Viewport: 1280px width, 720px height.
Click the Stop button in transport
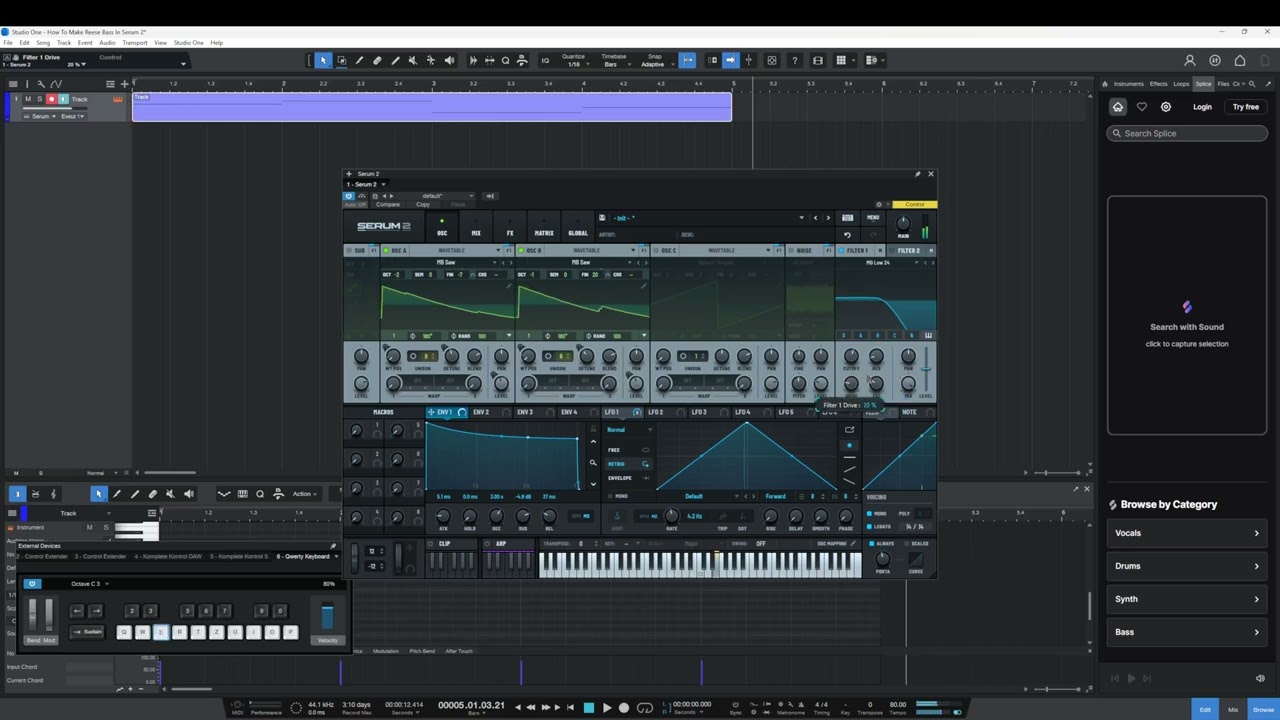(x=588, y=708)
